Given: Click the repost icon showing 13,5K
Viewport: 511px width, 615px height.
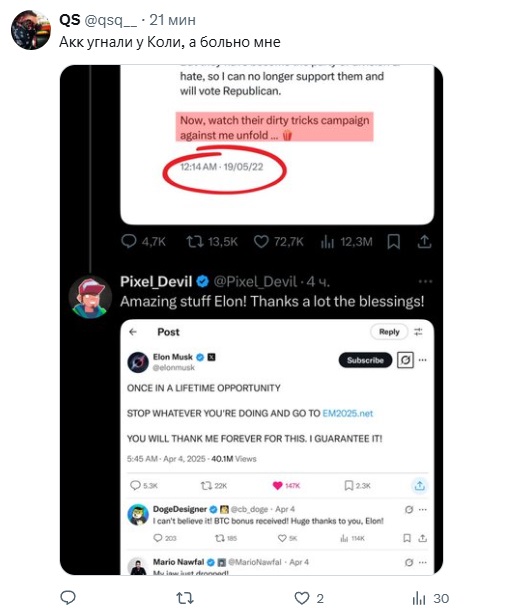Looking at the screenshot, I should tap(195, 242).
